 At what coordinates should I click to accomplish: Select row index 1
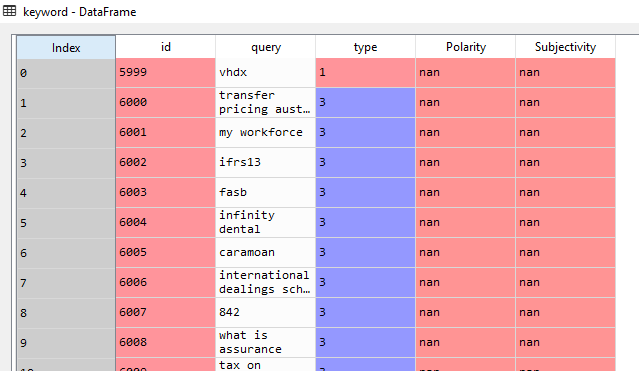pos(66,103)
